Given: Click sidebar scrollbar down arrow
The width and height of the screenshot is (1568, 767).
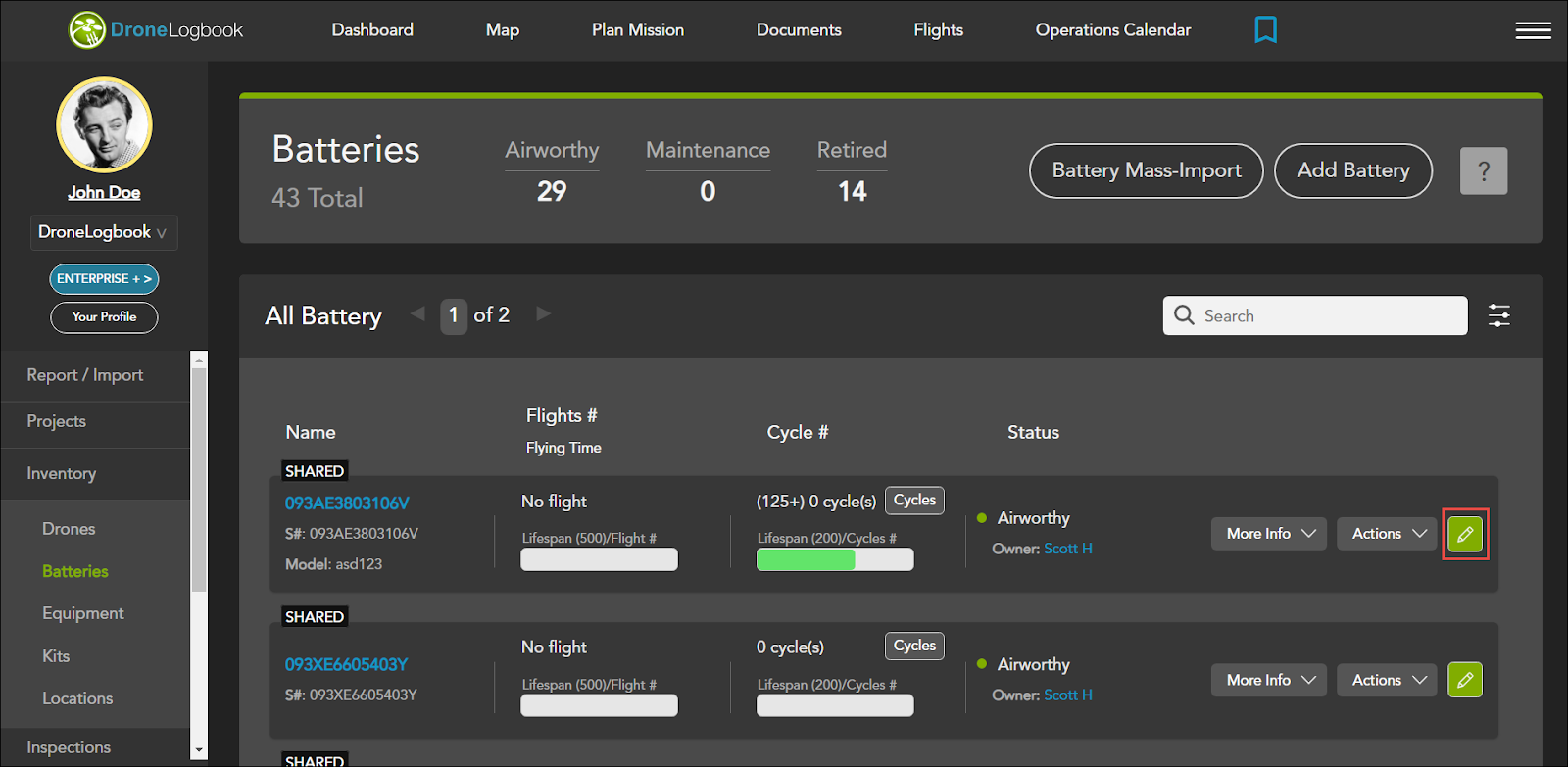Looking at the screenshot, I should tap(199, 750).
